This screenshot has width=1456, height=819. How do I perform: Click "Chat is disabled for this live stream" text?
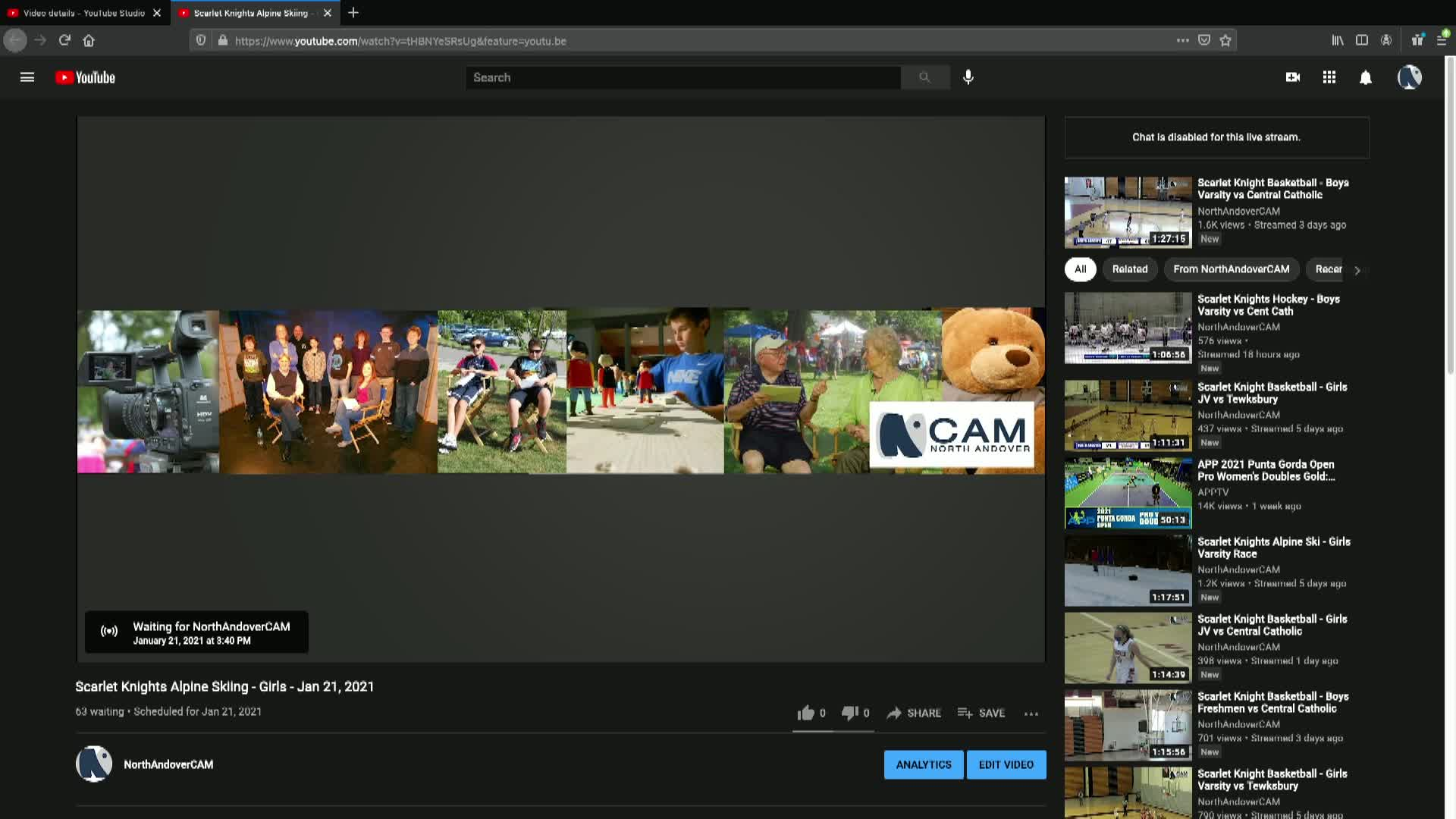(1216, 137)
